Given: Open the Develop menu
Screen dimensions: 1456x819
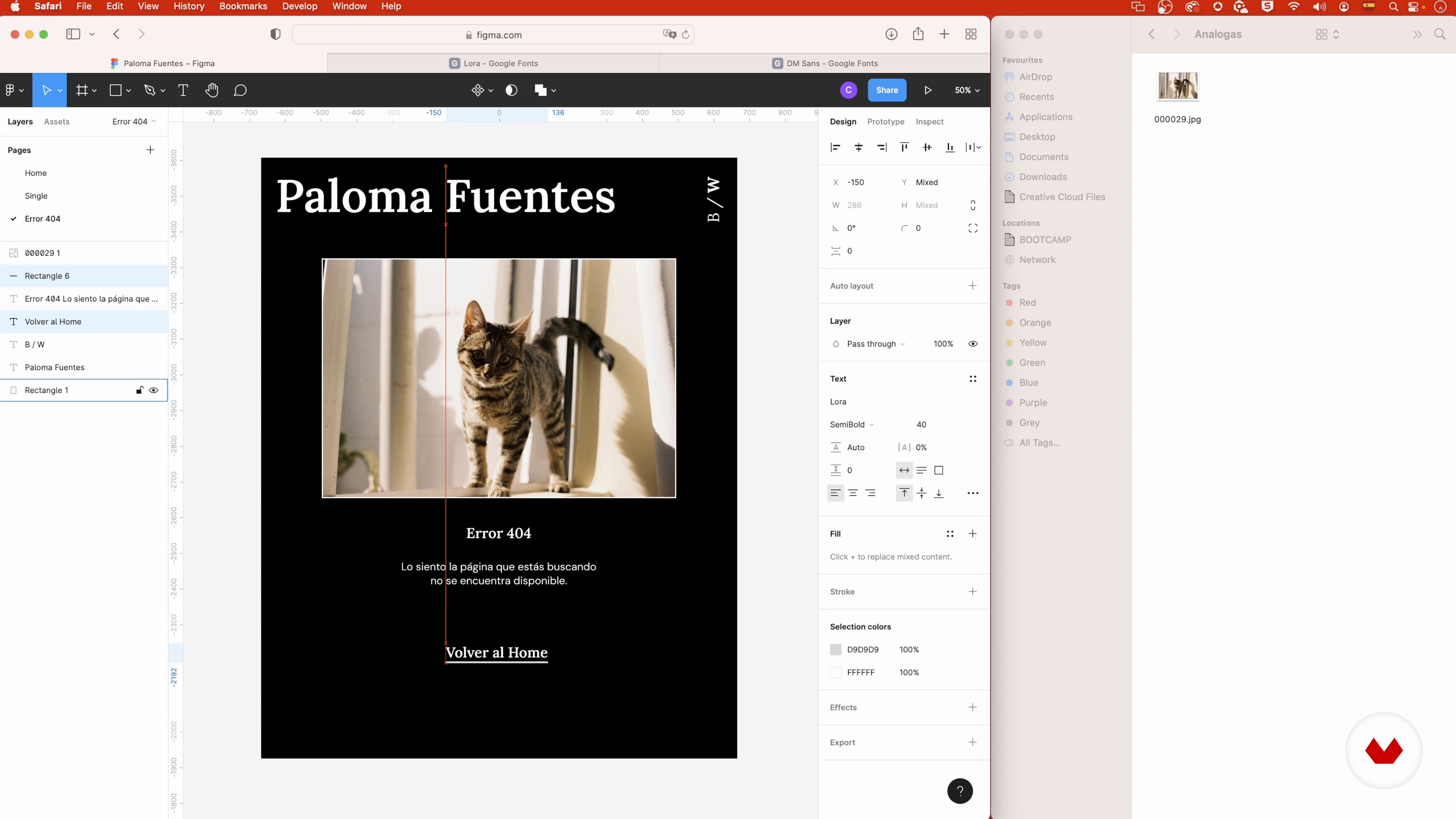Looking at the screenshot, I should pyautogui.click(x=300, y=6).
